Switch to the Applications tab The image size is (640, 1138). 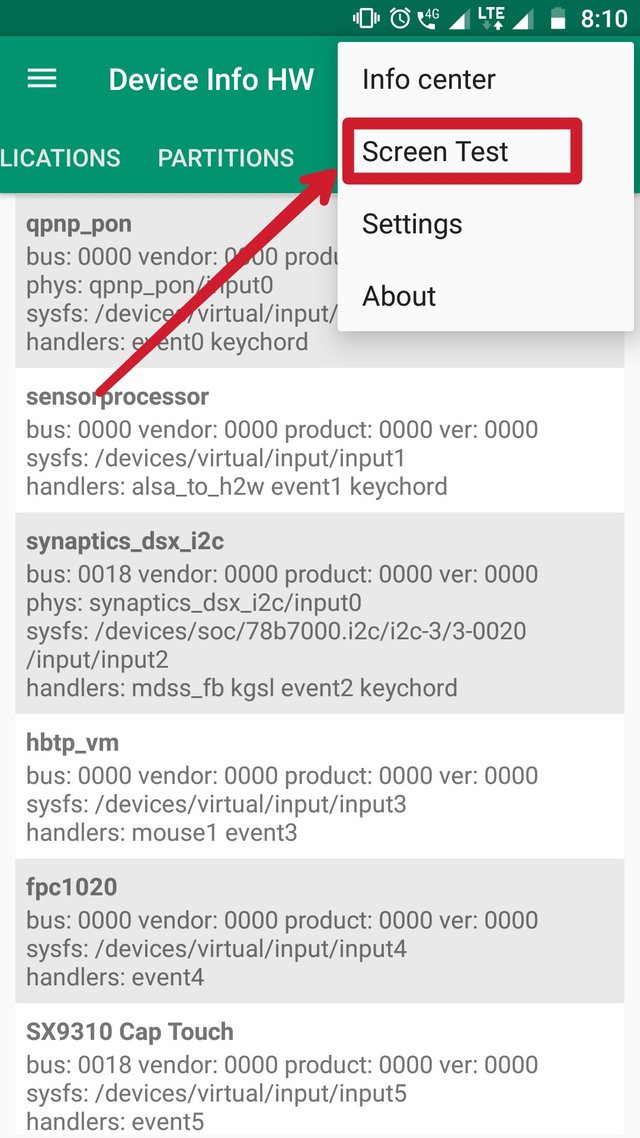coord(60,158)
